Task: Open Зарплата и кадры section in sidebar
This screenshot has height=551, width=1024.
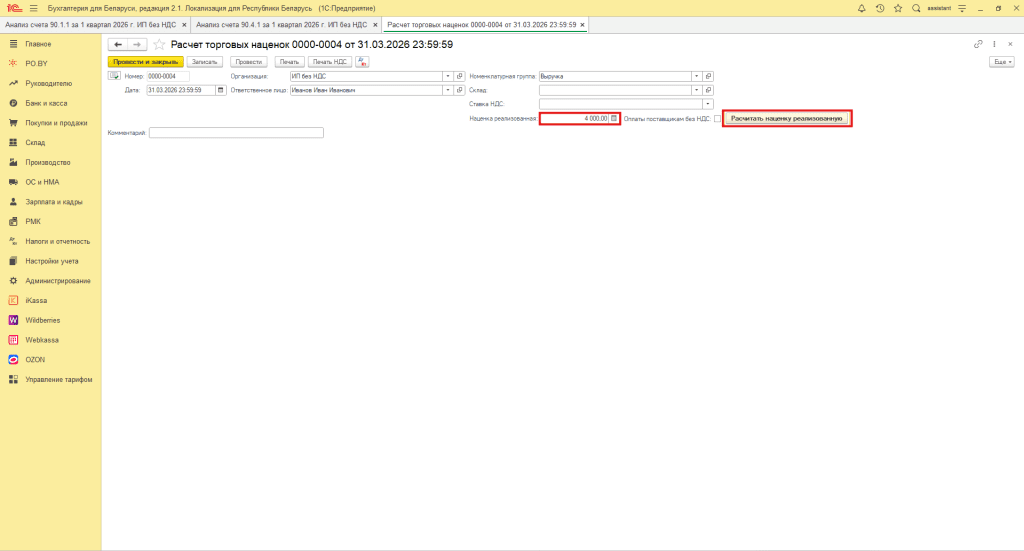Action: pyautogui.click(x=53, y=201)
